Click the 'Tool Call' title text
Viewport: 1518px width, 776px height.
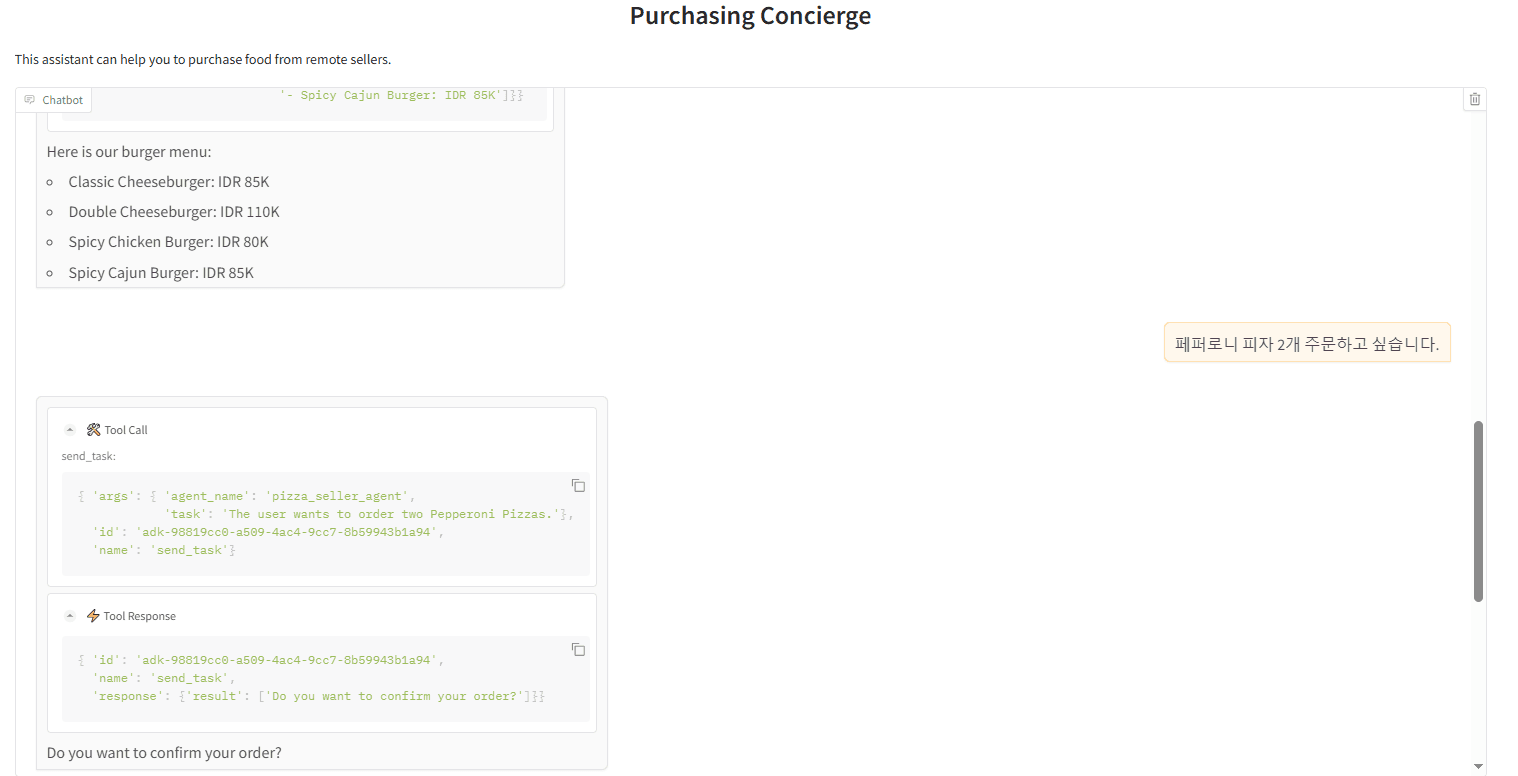(126, 430)
